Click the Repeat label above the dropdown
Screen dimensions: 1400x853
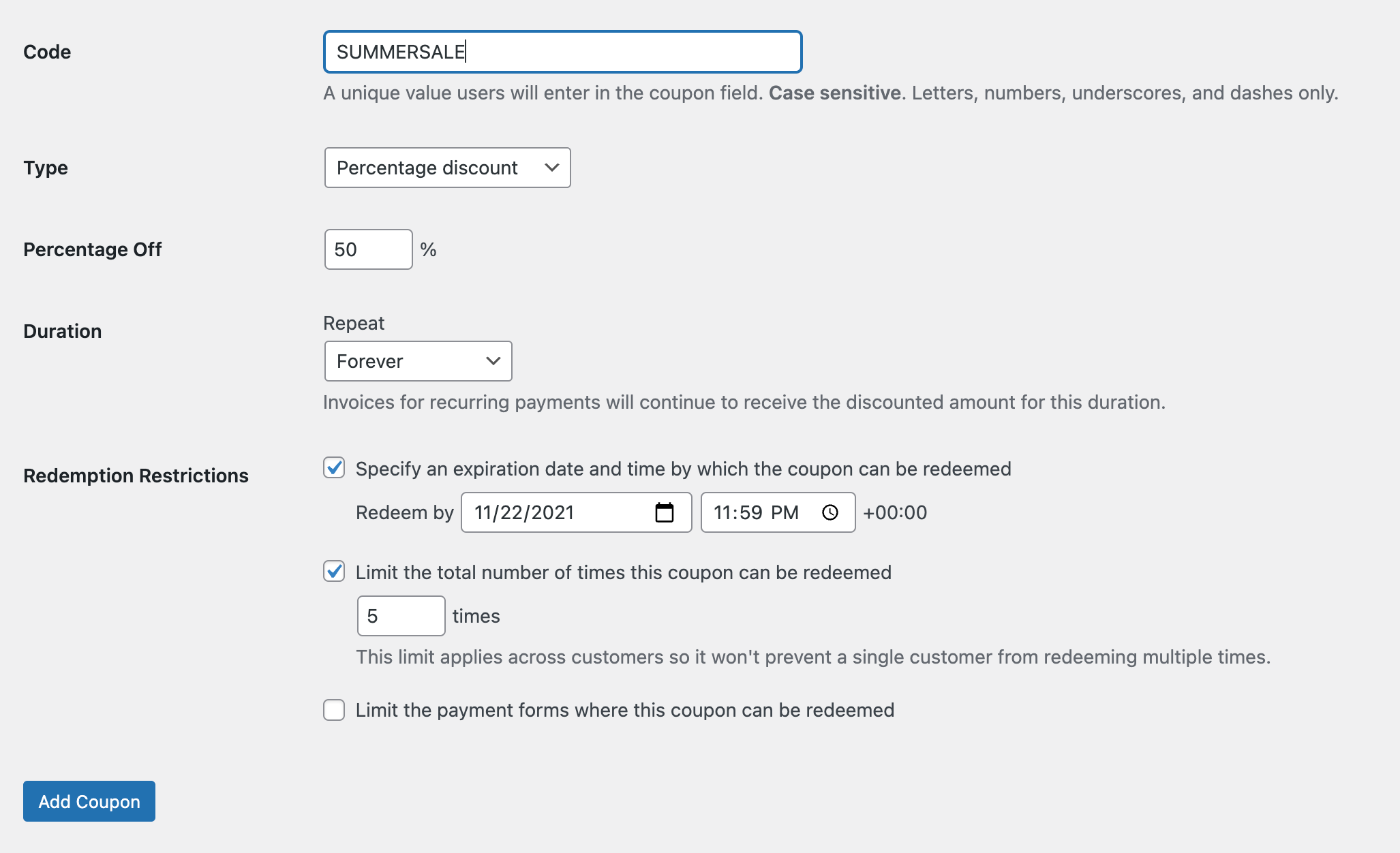point(354,323)
